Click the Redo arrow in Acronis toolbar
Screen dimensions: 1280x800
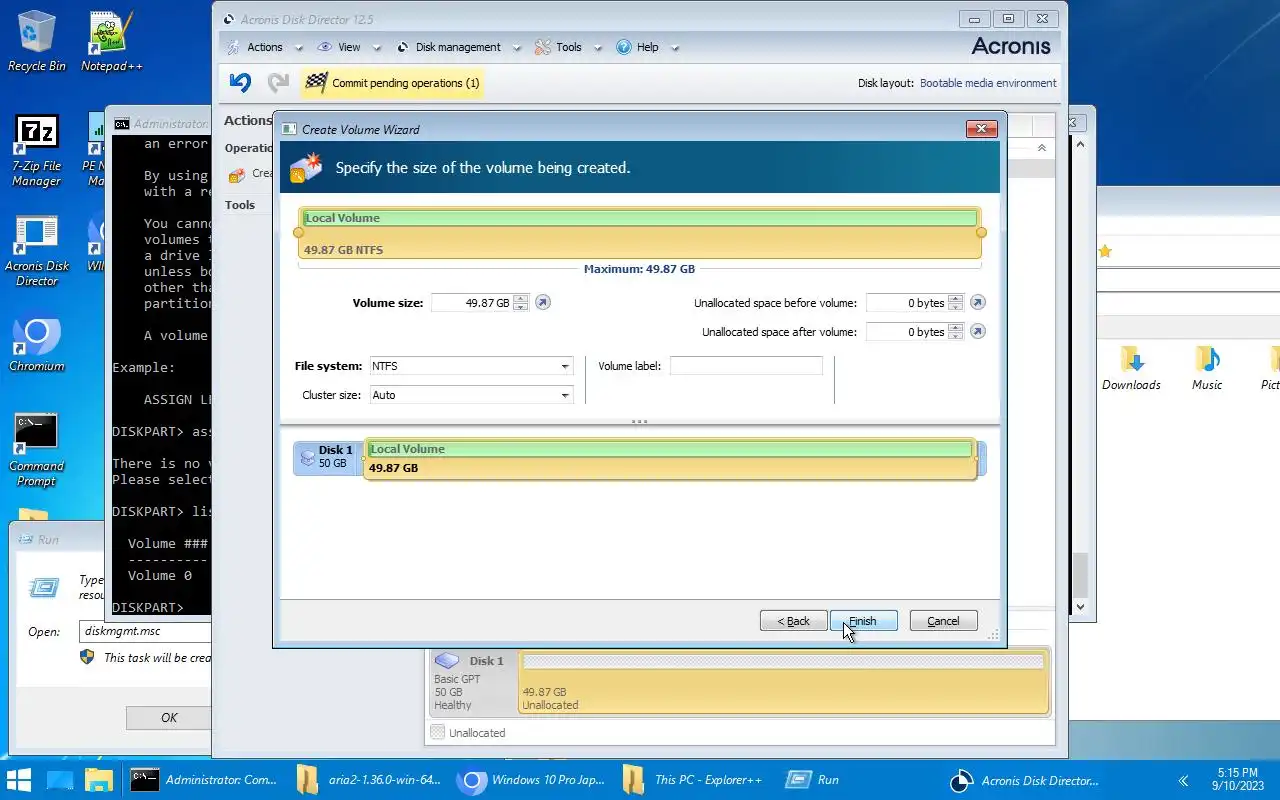[x=278, y=83]
